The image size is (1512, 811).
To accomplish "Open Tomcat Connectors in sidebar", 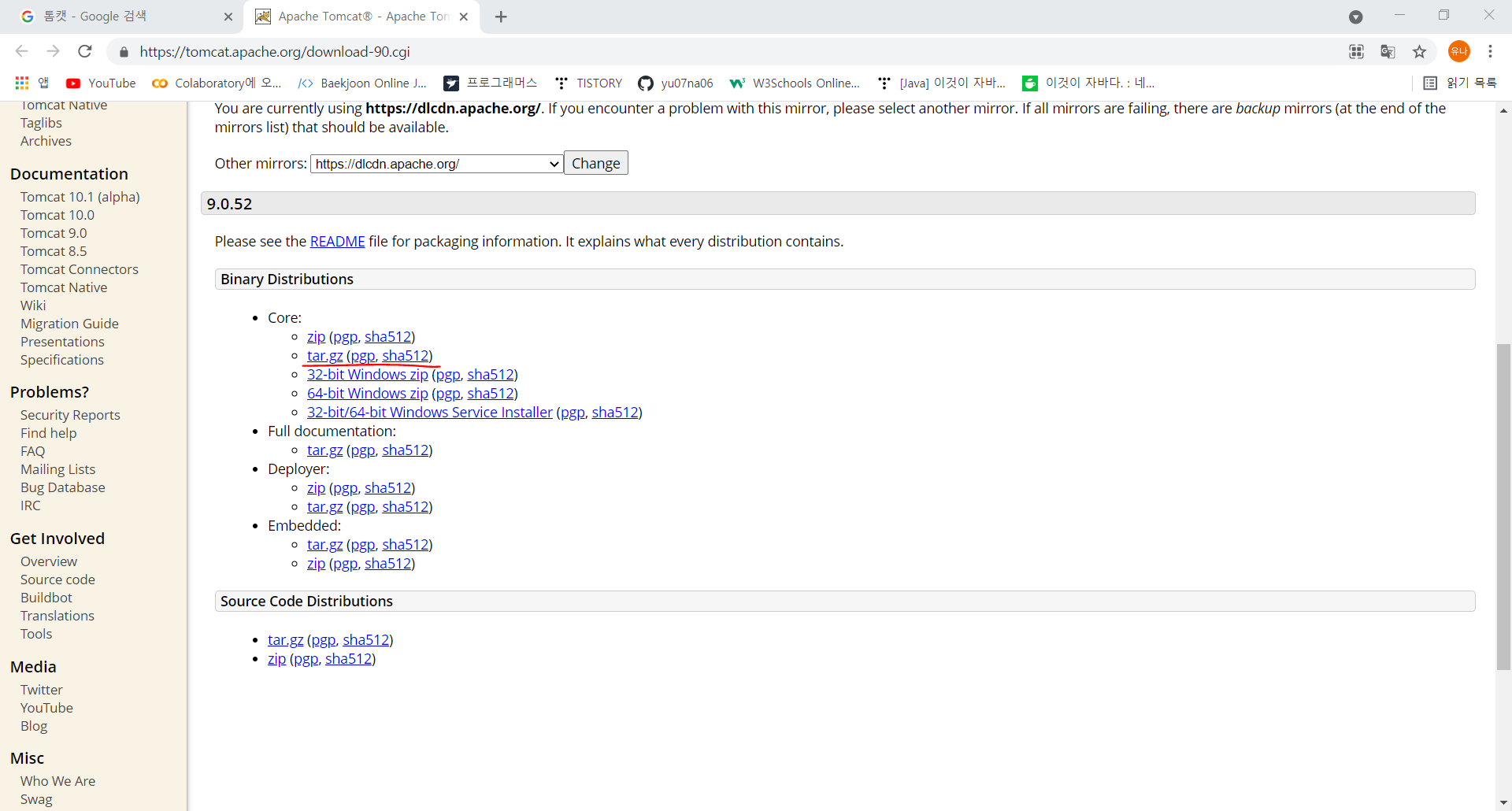I will (x=80, y=269).
